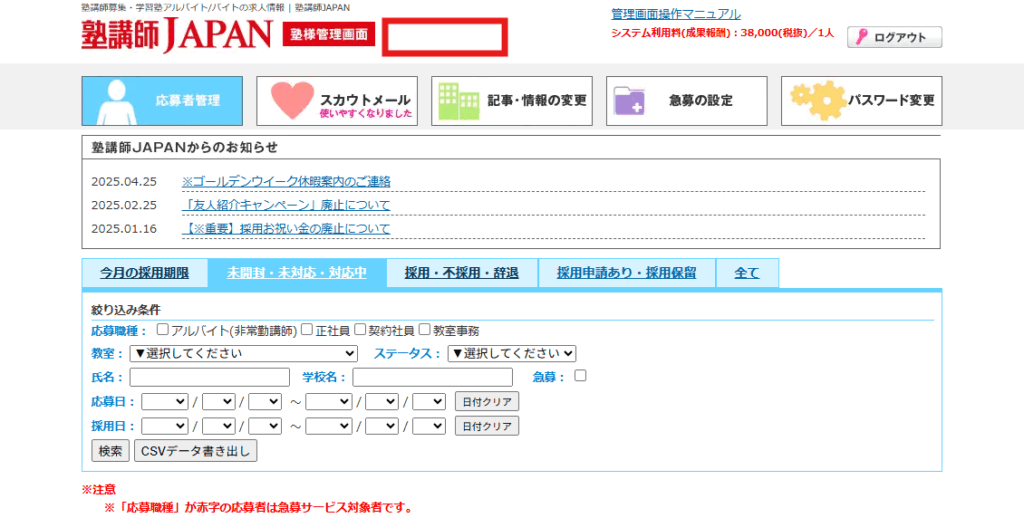1024x518 pixels.
Task: Click the システム利用料 fee text
Action: pyautogui.click(x=722, y=33)
